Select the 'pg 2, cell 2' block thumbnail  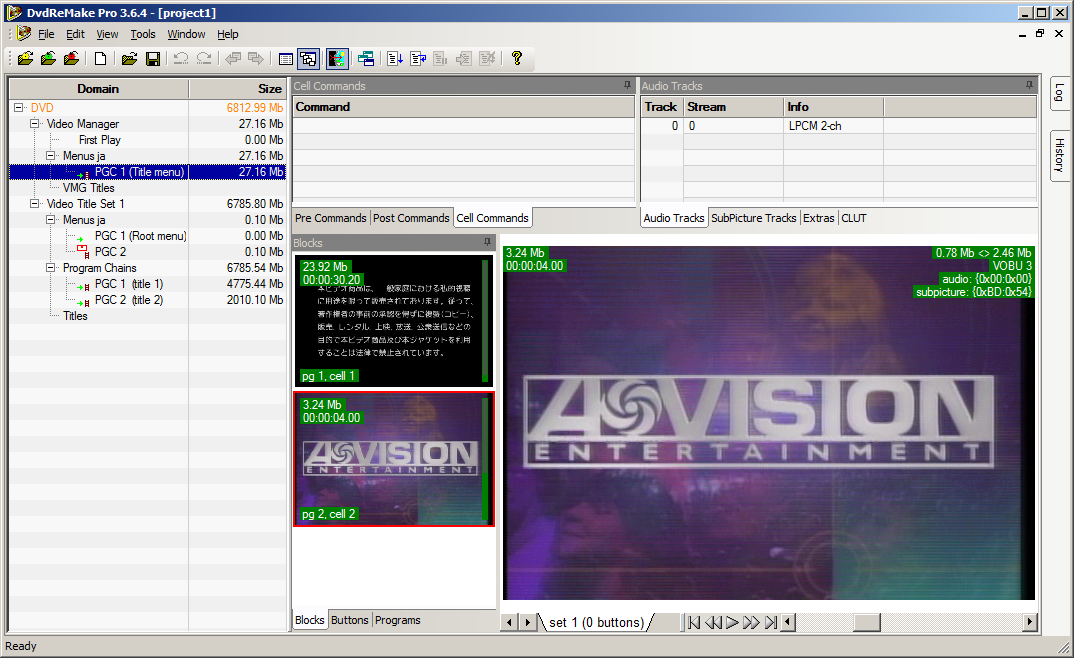pyautogui.click(x=394, y=459)
